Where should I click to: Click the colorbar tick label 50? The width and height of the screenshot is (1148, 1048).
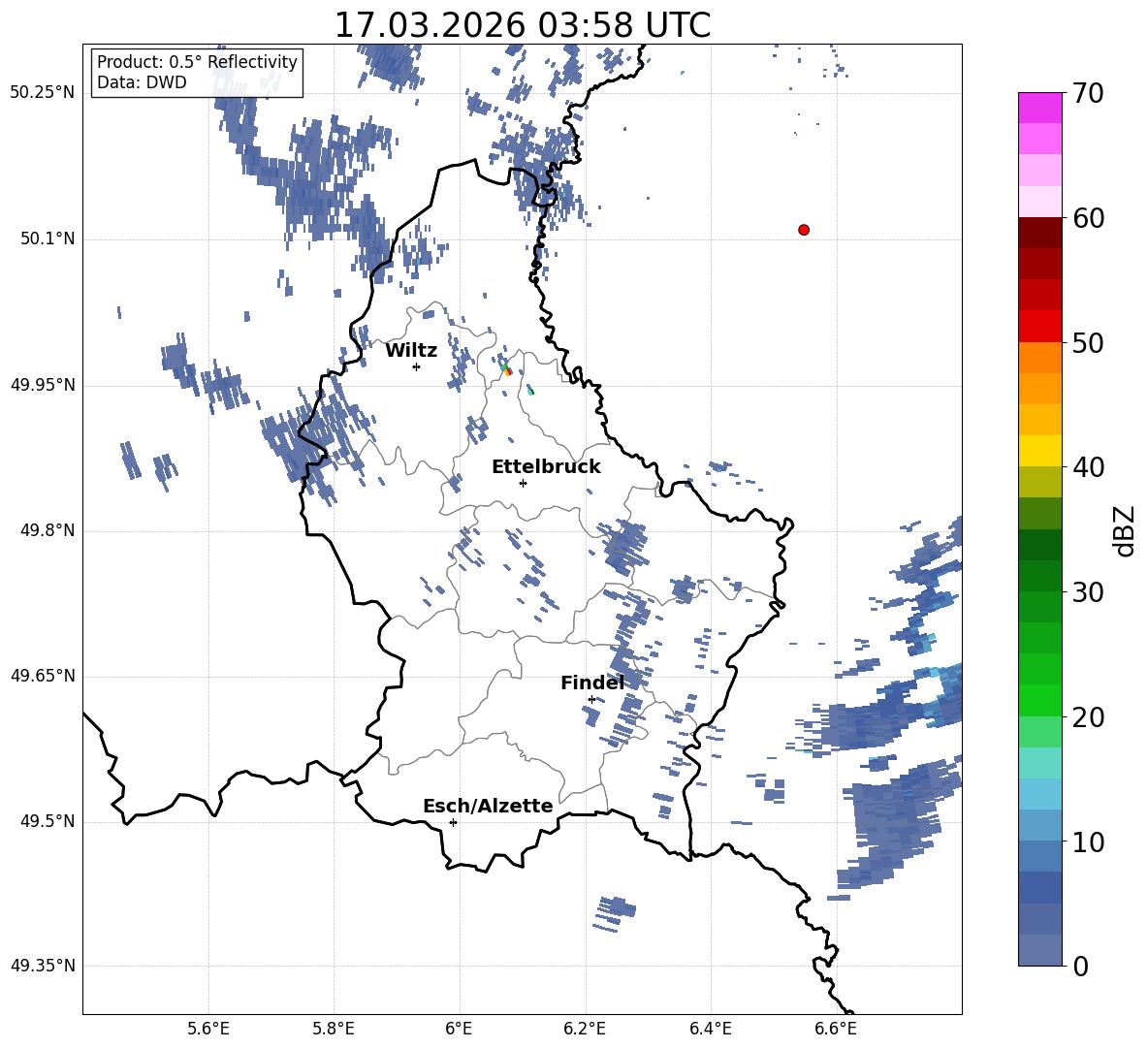(1088, 342)
